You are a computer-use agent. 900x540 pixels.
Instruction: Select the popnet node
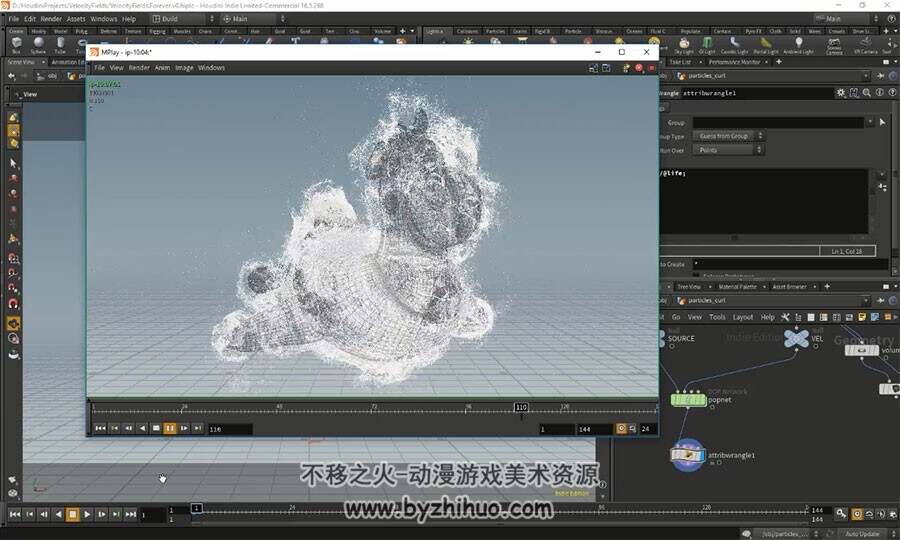point(688,399)
